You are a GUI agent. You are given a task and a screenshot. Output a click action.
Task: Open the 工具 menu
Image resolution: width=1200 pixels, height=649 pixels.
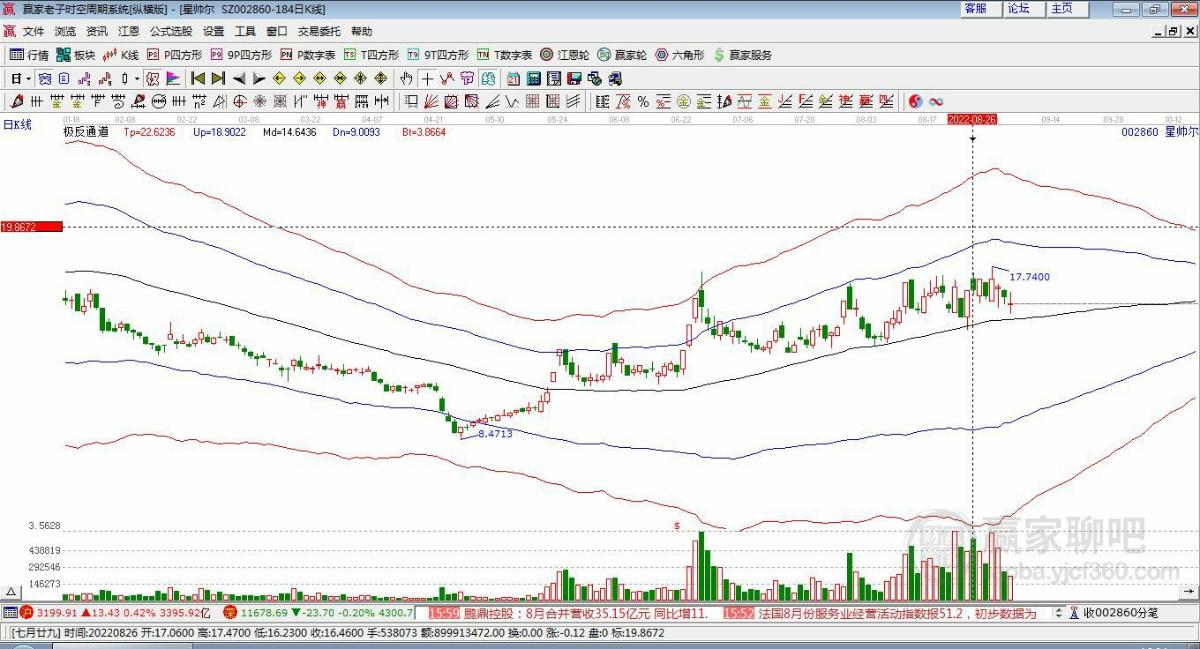(245, 32)
